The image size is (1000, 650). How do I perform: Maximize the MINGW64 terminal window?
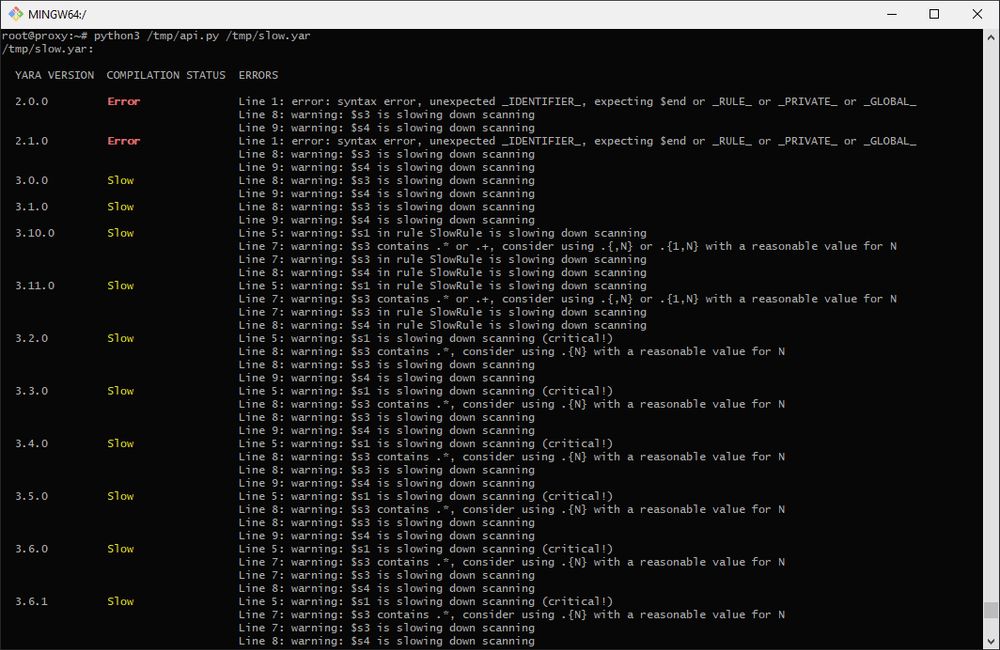pos(934,13)
